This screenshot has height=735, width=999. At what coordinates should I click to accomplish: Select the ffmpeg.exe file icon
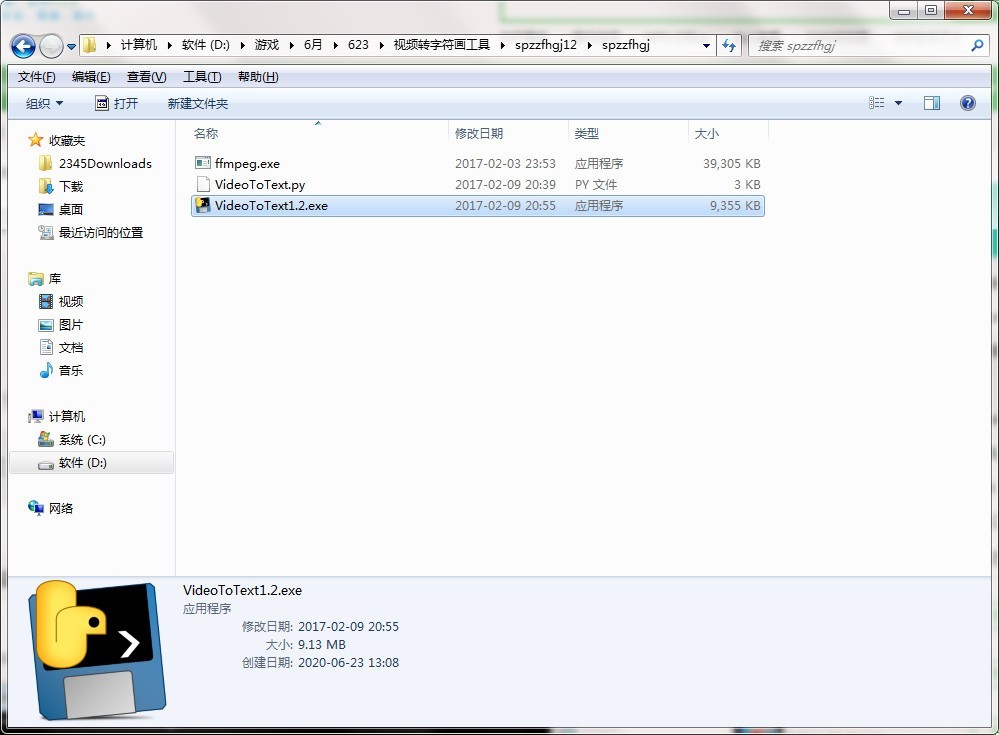(x=203, y=163)
